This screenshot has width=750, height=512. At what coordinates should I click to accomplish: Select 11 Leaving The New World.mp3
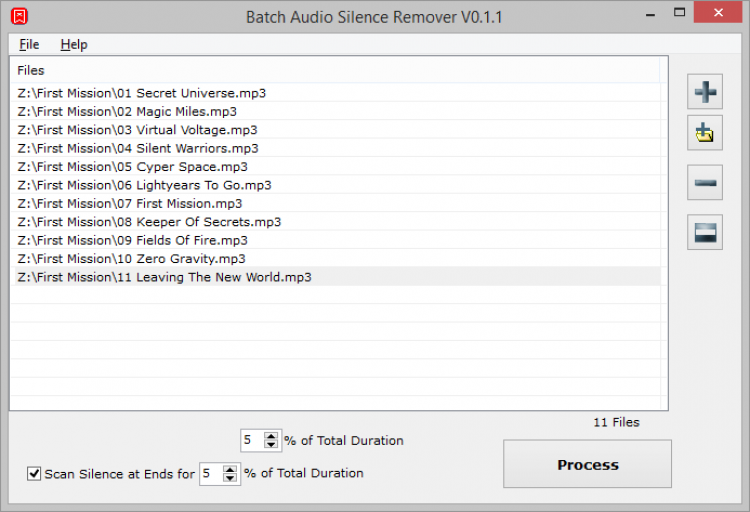(164, 277)
